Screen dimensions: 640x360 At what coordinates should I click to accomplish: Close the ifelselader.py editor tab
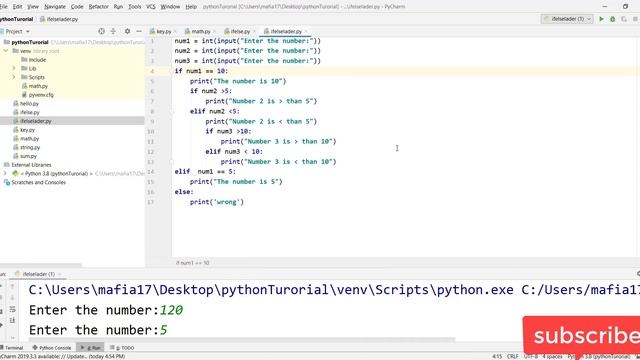click(x=306, y=31)
